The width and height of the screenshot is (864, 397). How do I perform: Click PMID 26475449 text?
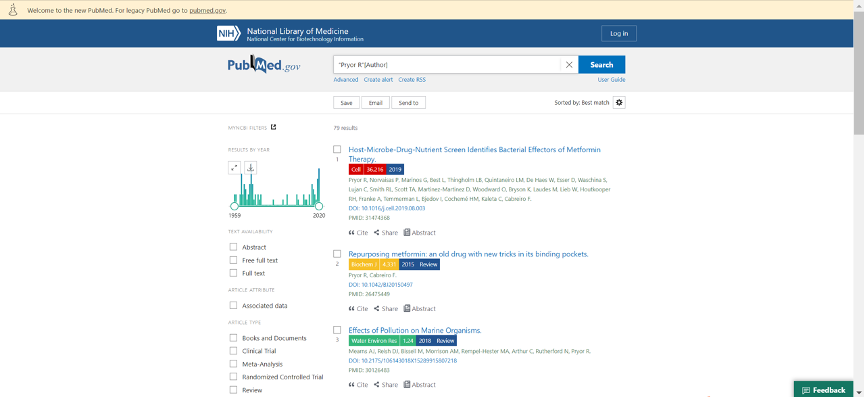[x=369, y=294]
